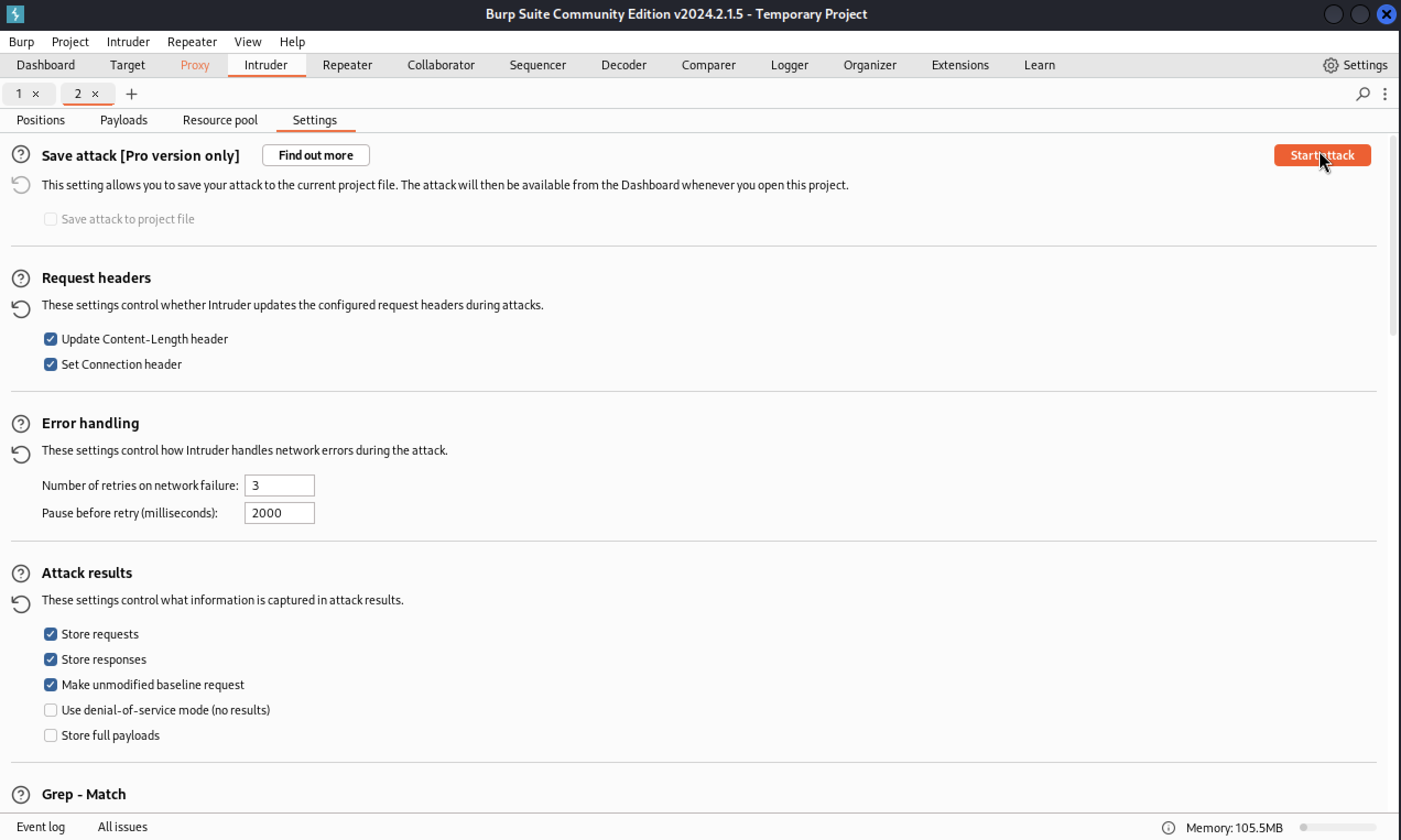Switch to the Extensions tab

(960, 65)
